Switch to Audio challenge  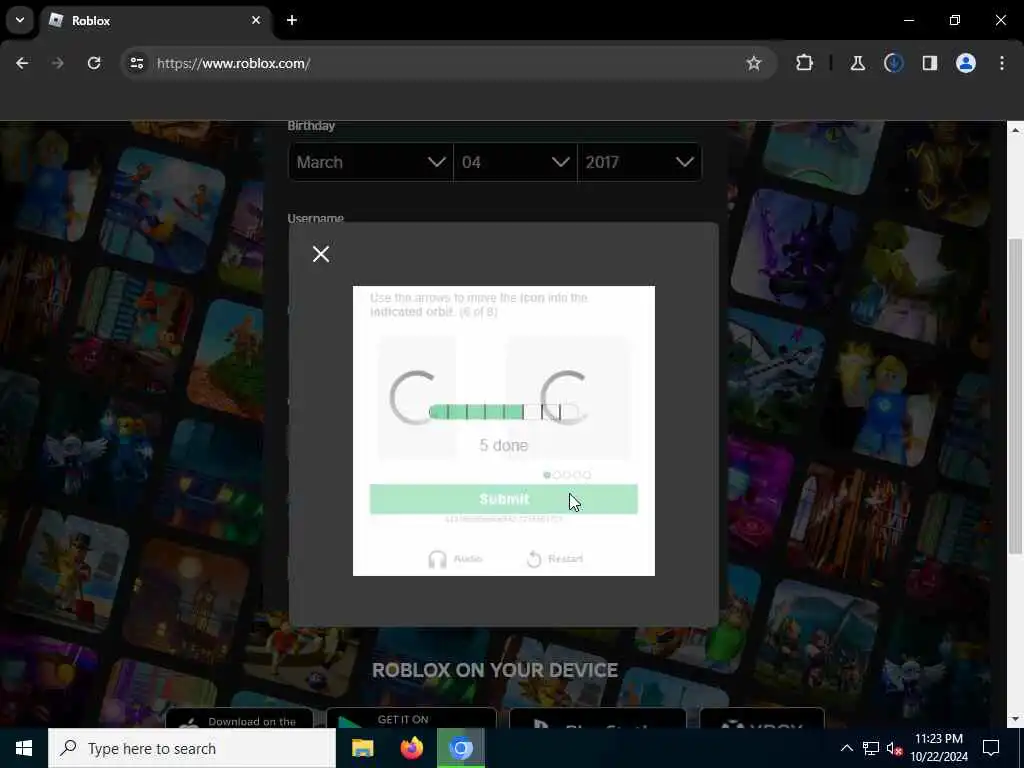(455, 559)
